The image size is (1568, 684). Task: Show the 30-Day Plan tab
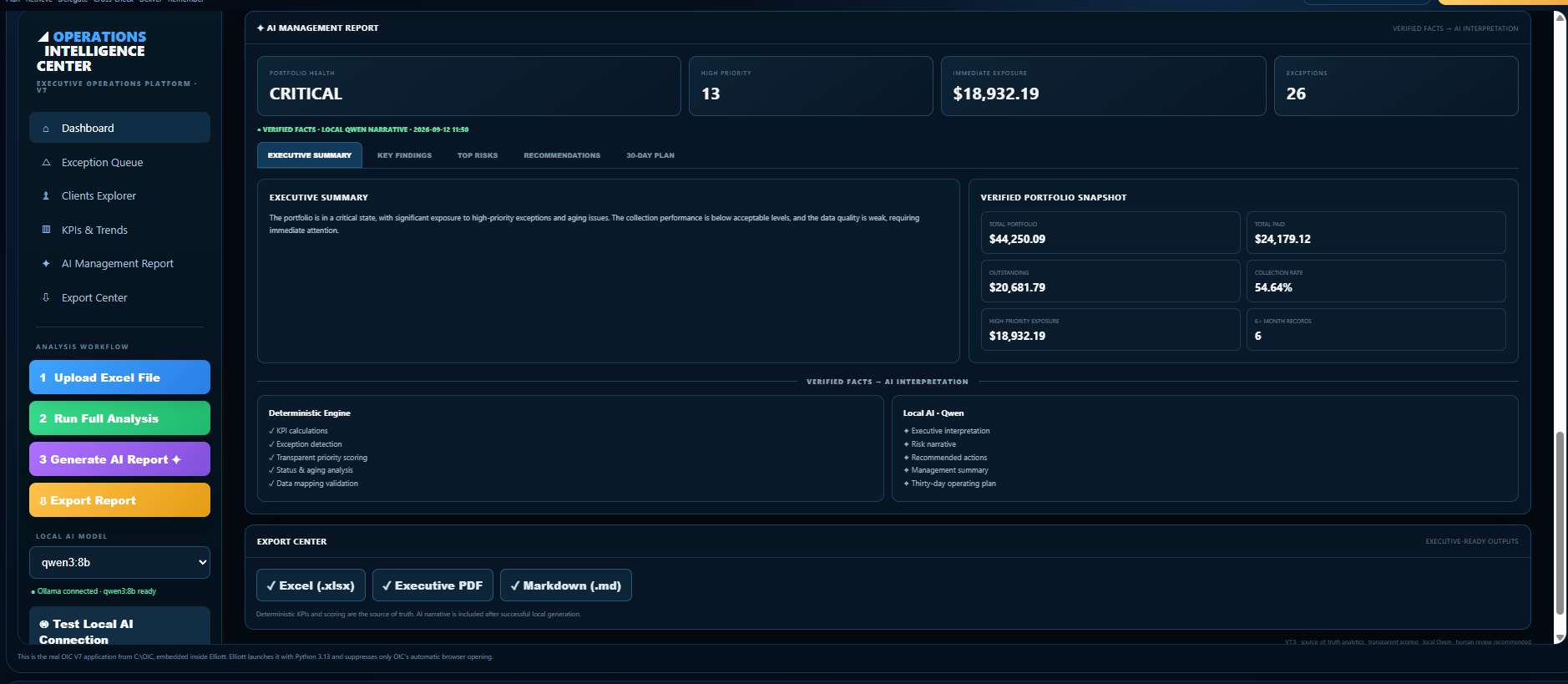tap(650, 155)
